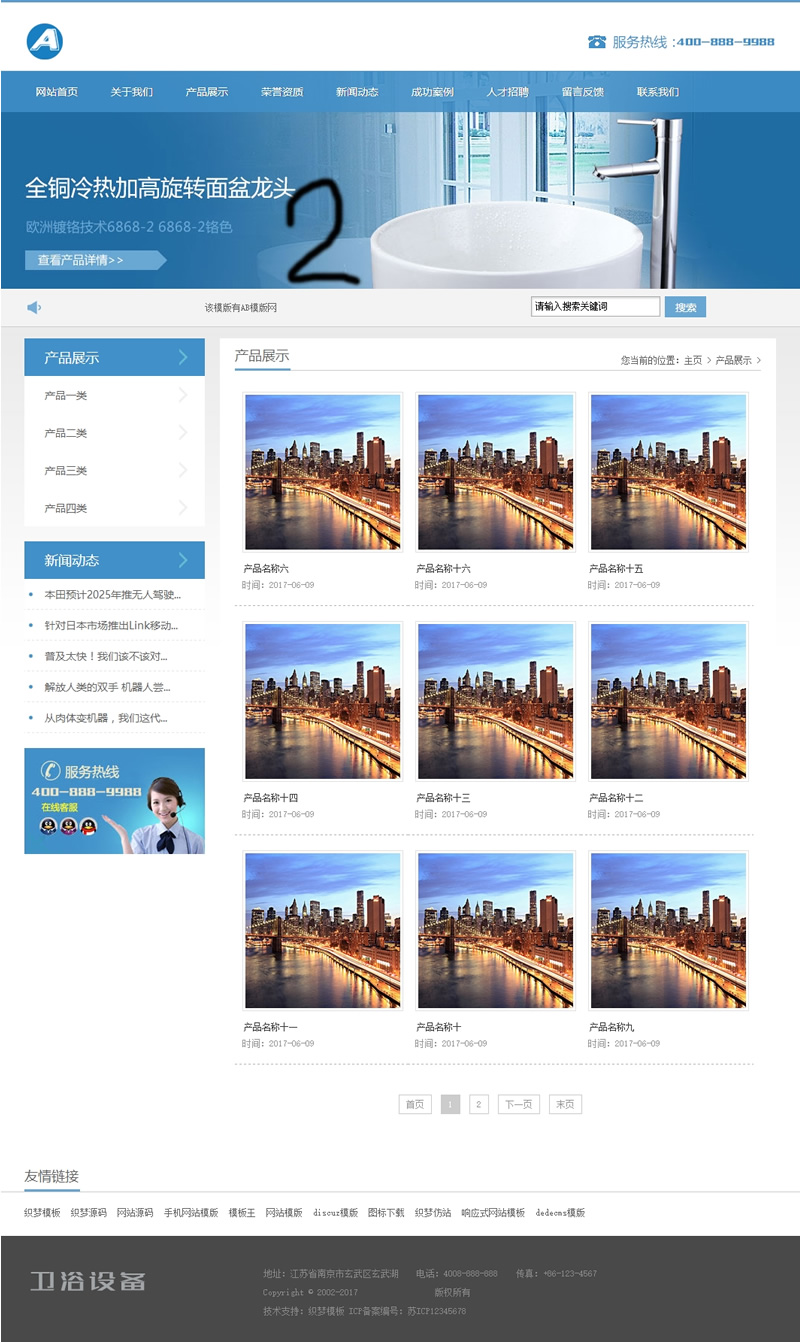Focus the search keyword input field

pos(595,307)
